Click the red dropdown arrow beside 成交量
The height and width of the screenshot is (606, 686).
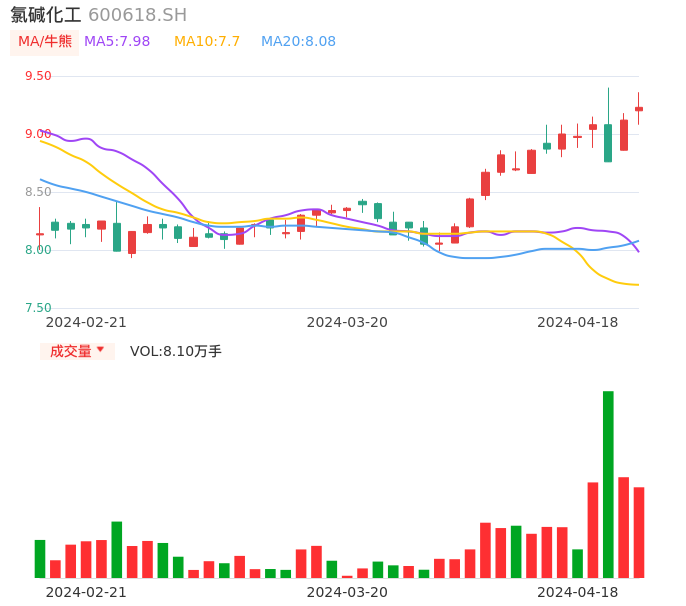[100, 350]
